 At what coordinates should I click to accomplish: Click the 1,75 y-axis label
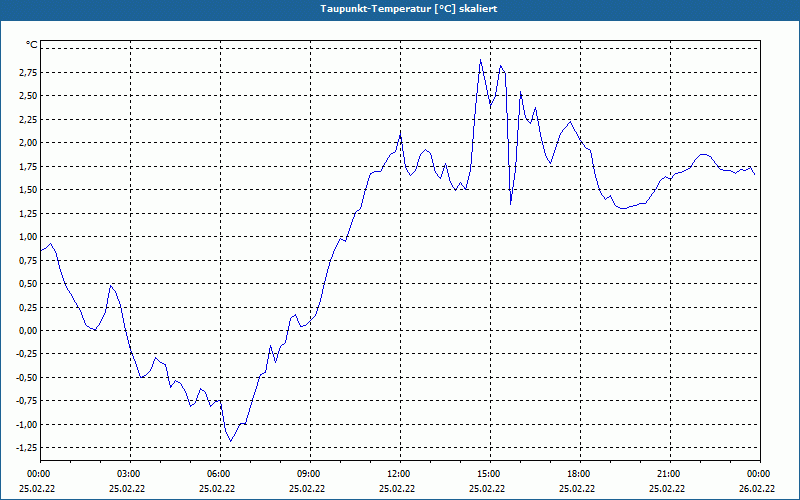click(29, 166)
